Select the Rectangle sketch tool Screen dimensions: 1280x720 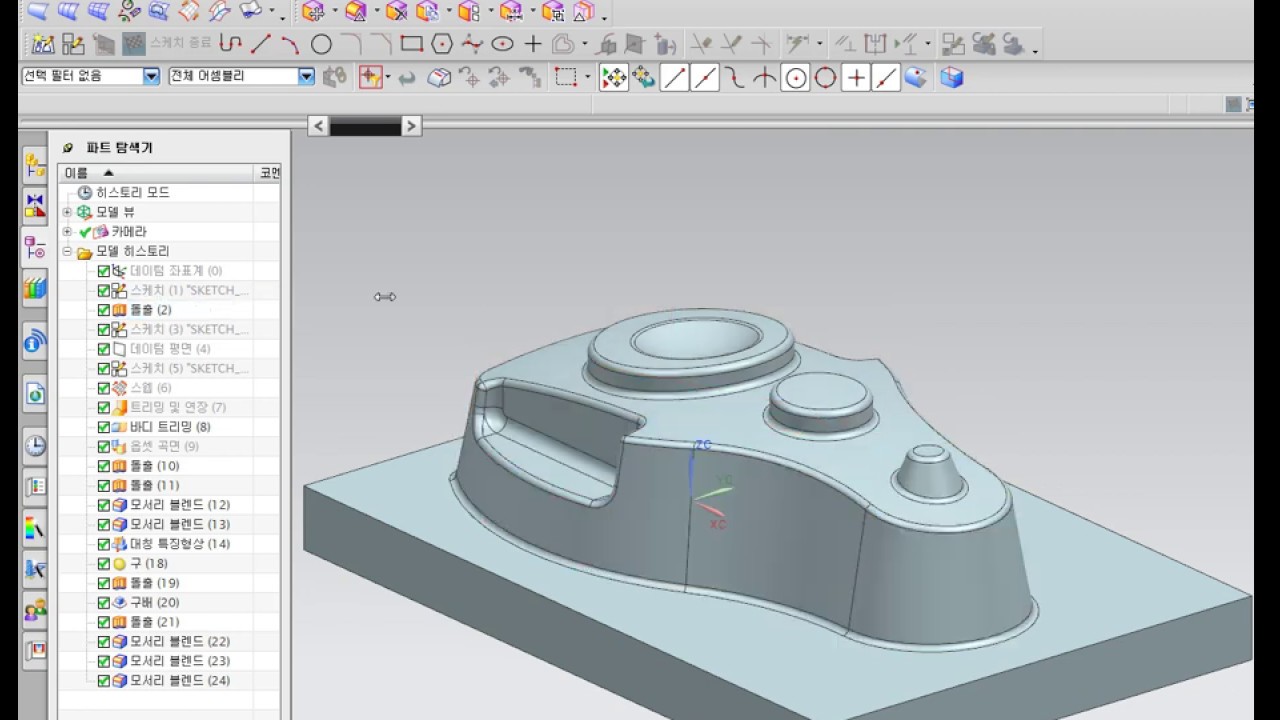[411, 44]
